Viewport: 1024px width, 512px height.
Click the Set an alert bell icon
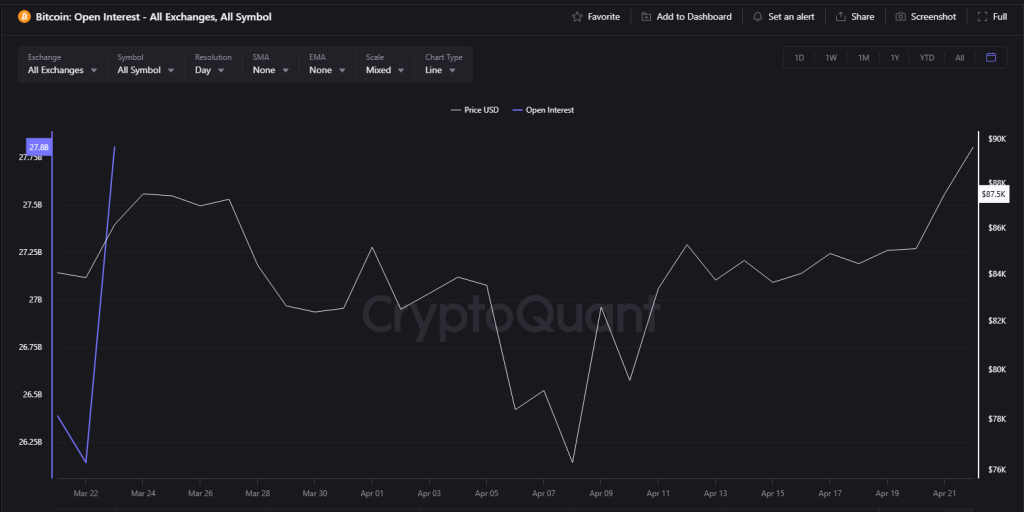coord(758,17)
